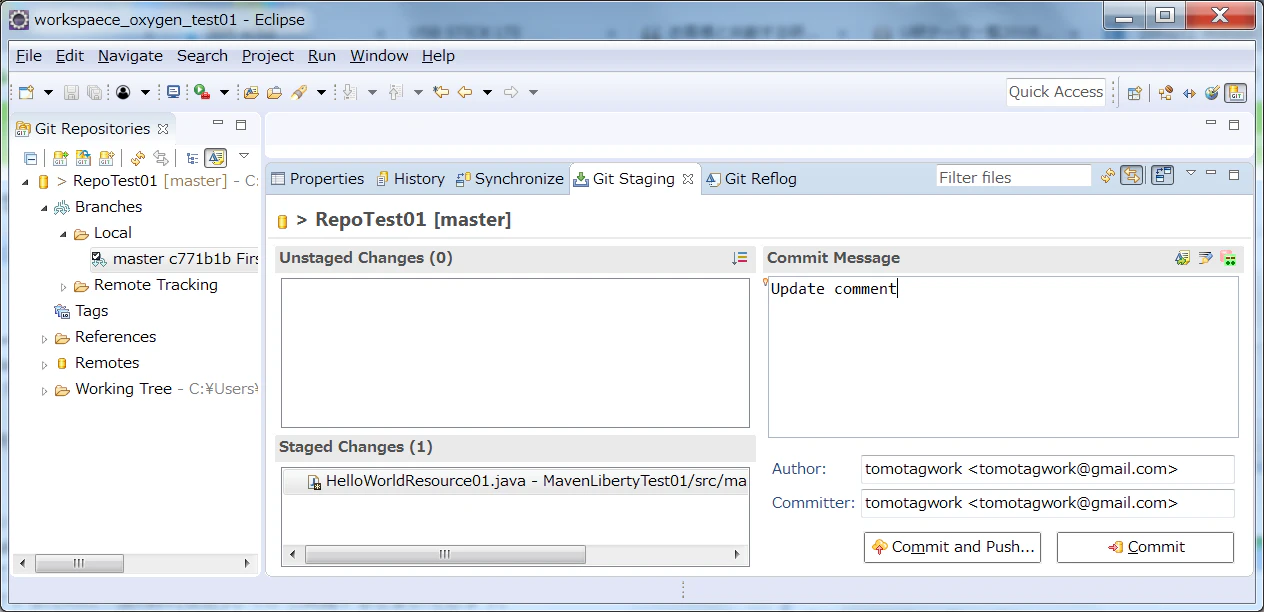
Task: Click the sort icon beside Unstaged Changes
Action: pos(740,258)
